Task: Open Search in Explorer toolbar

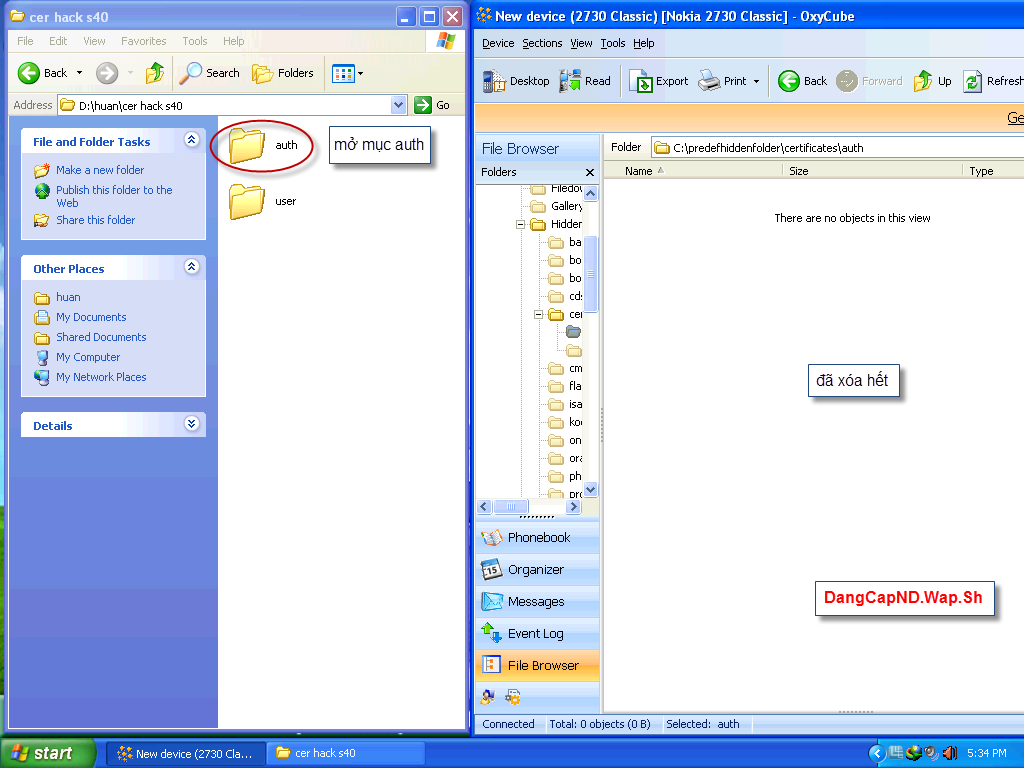Action: click(210, 73)
